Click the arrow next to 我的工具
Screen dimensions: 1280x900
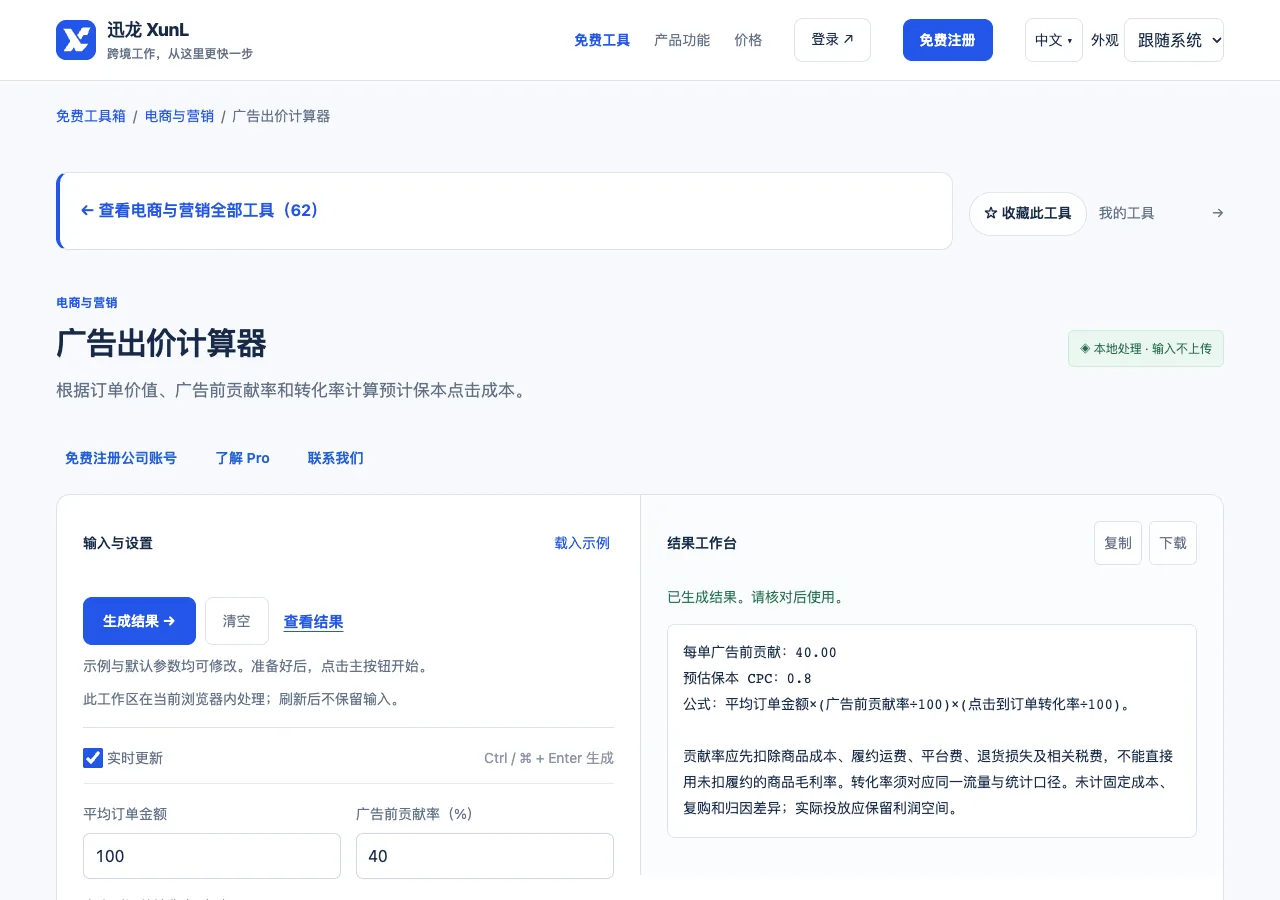pos(1217,213)
